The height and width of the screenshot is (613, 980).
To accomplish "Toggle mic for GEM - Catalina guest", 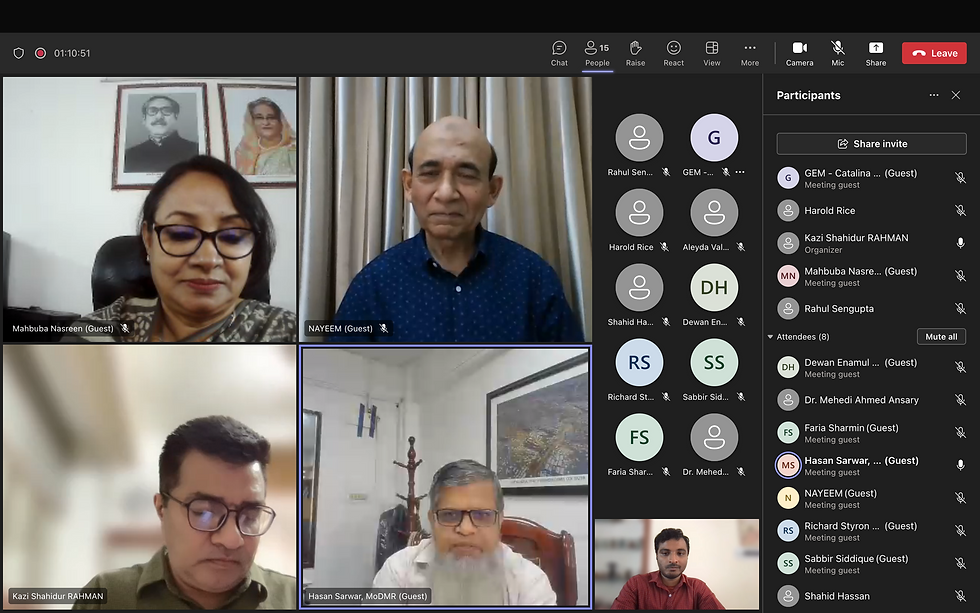I will 960,178.
